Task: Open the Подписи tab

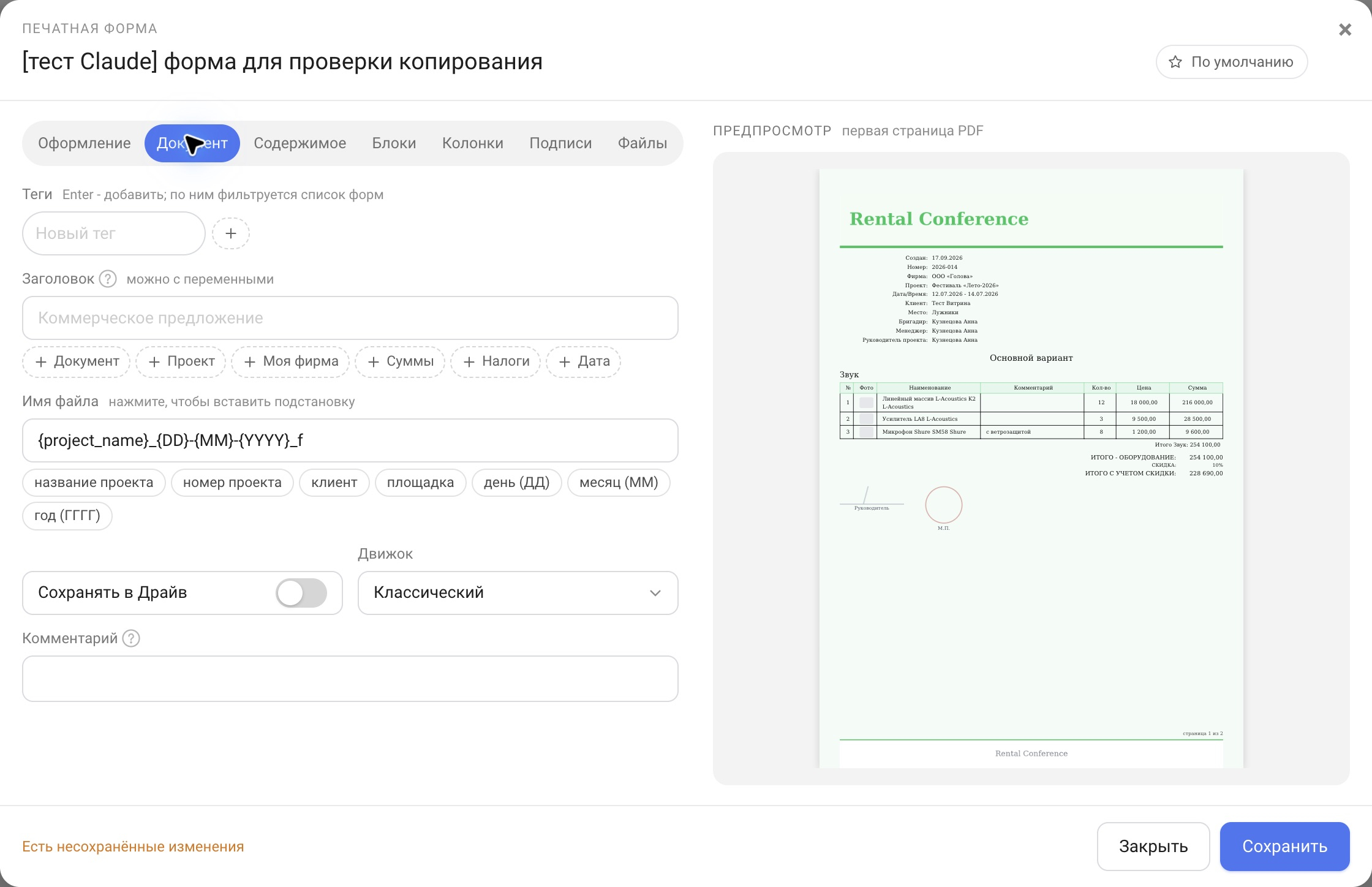Action: coord(560,143)
